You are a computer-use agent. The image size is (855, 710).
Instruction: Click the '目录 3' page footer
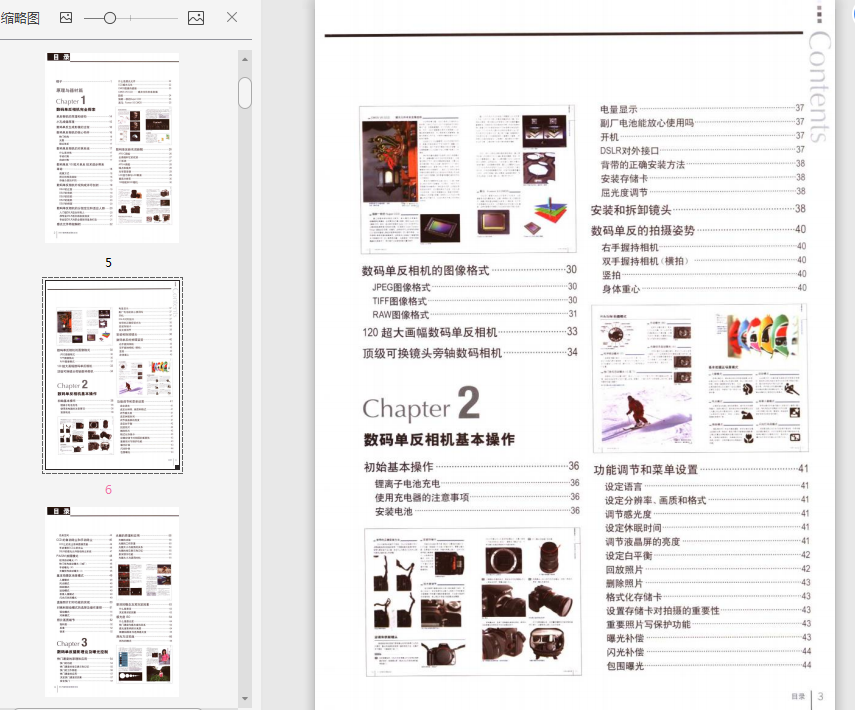pyautogui.click(x=808, y=696)
